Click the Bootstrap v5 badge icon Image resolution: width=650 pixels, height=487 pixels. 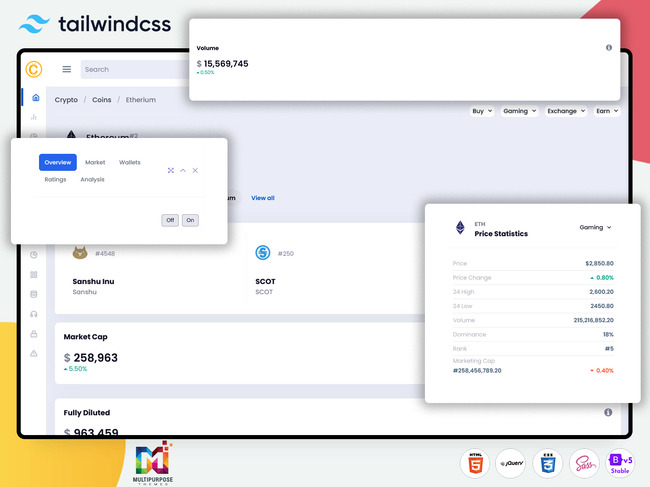click(620, 463)
